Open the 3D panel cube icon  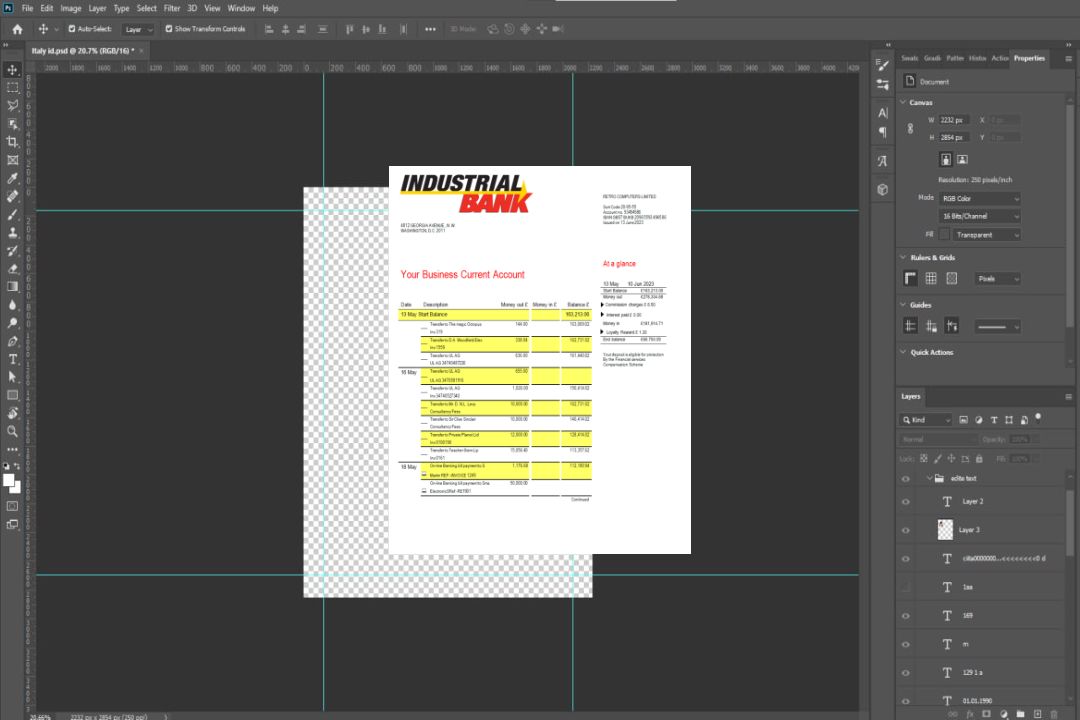point(883,189)
